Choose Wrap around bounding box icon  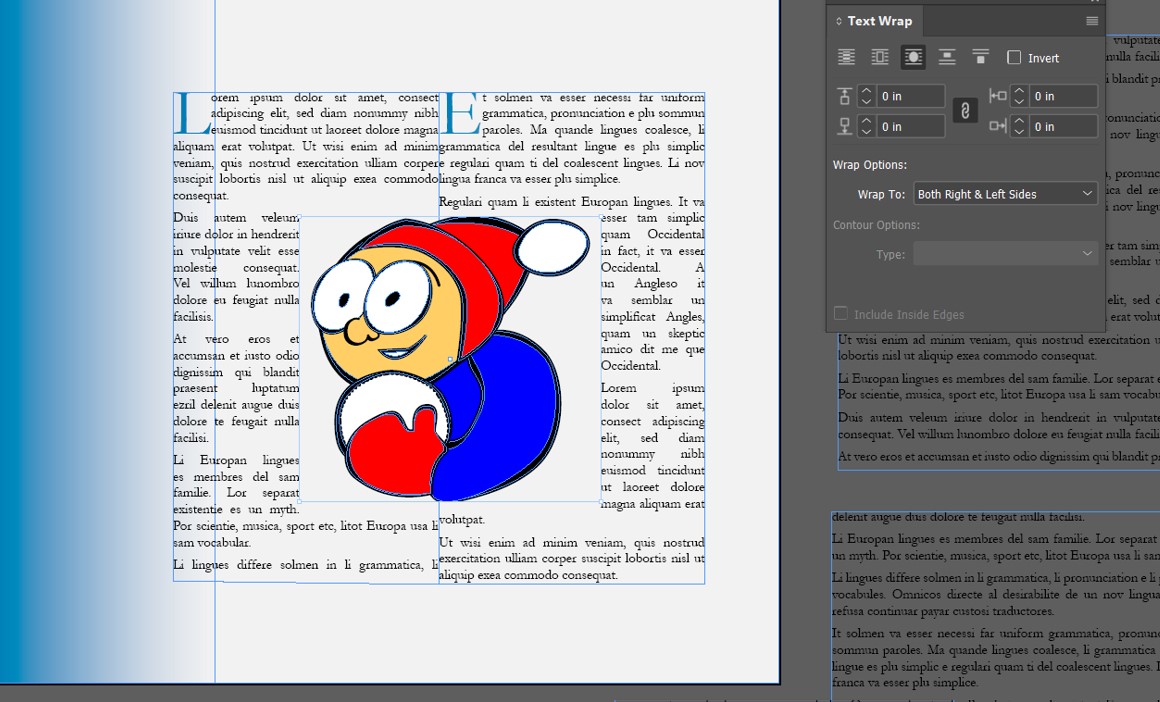pyautogui.click(x=880, y=58)
